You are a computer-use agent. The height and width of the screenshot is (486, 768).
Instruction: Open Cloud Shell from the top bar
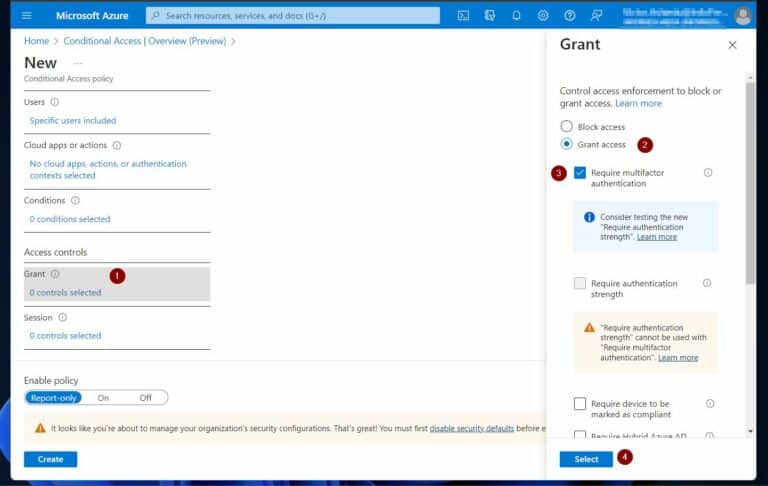463,16
